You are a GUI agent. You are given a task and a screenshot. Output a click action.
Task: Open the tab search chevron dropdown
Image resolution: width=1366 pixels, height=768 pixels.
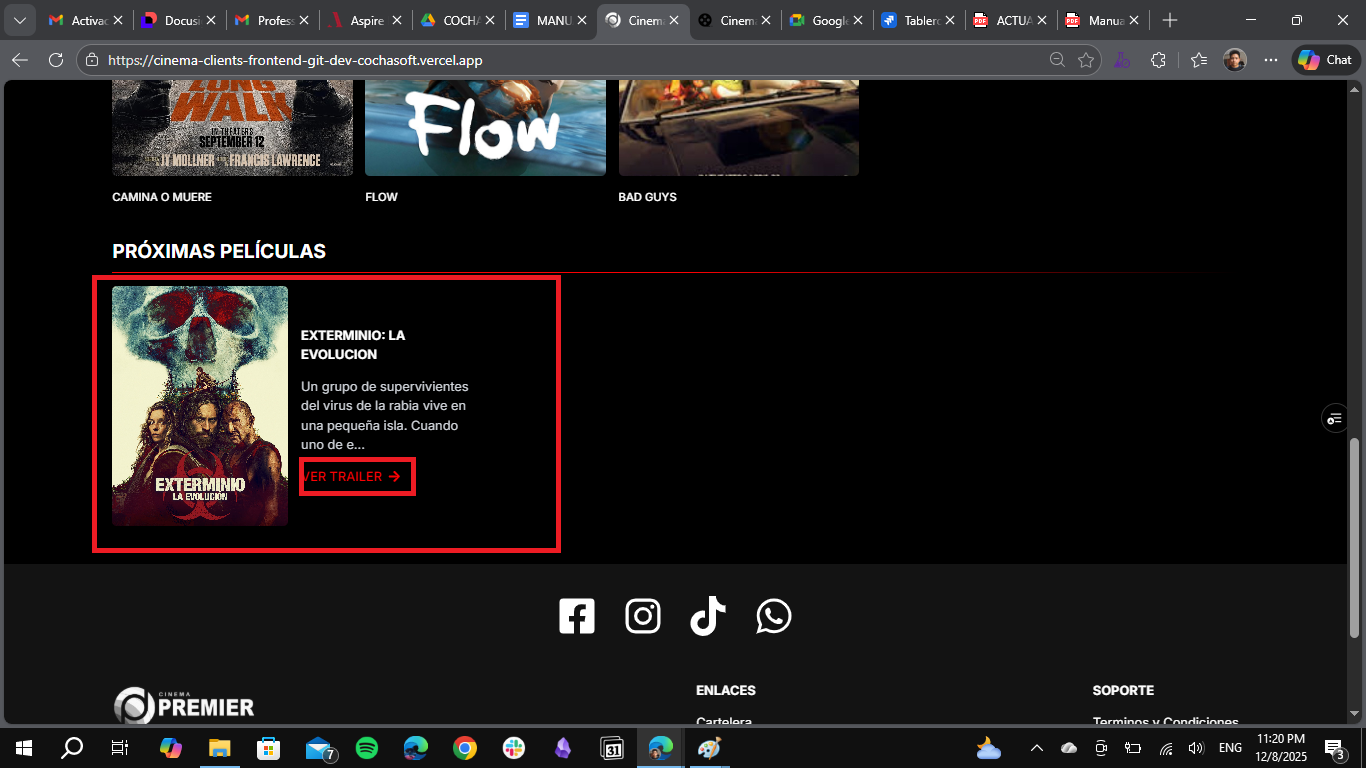point(19,19)
